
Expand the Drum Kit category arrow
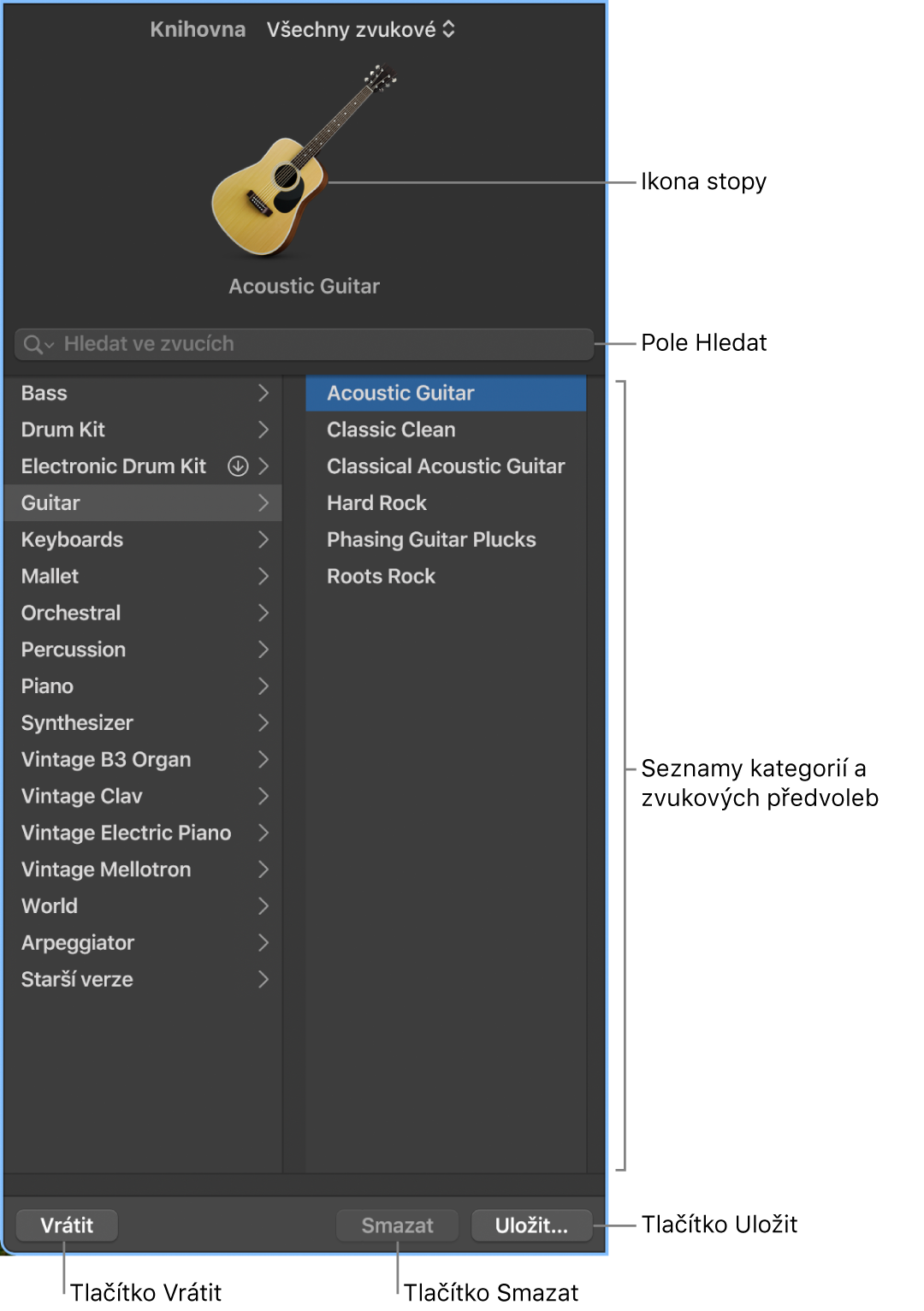[264, 430]
